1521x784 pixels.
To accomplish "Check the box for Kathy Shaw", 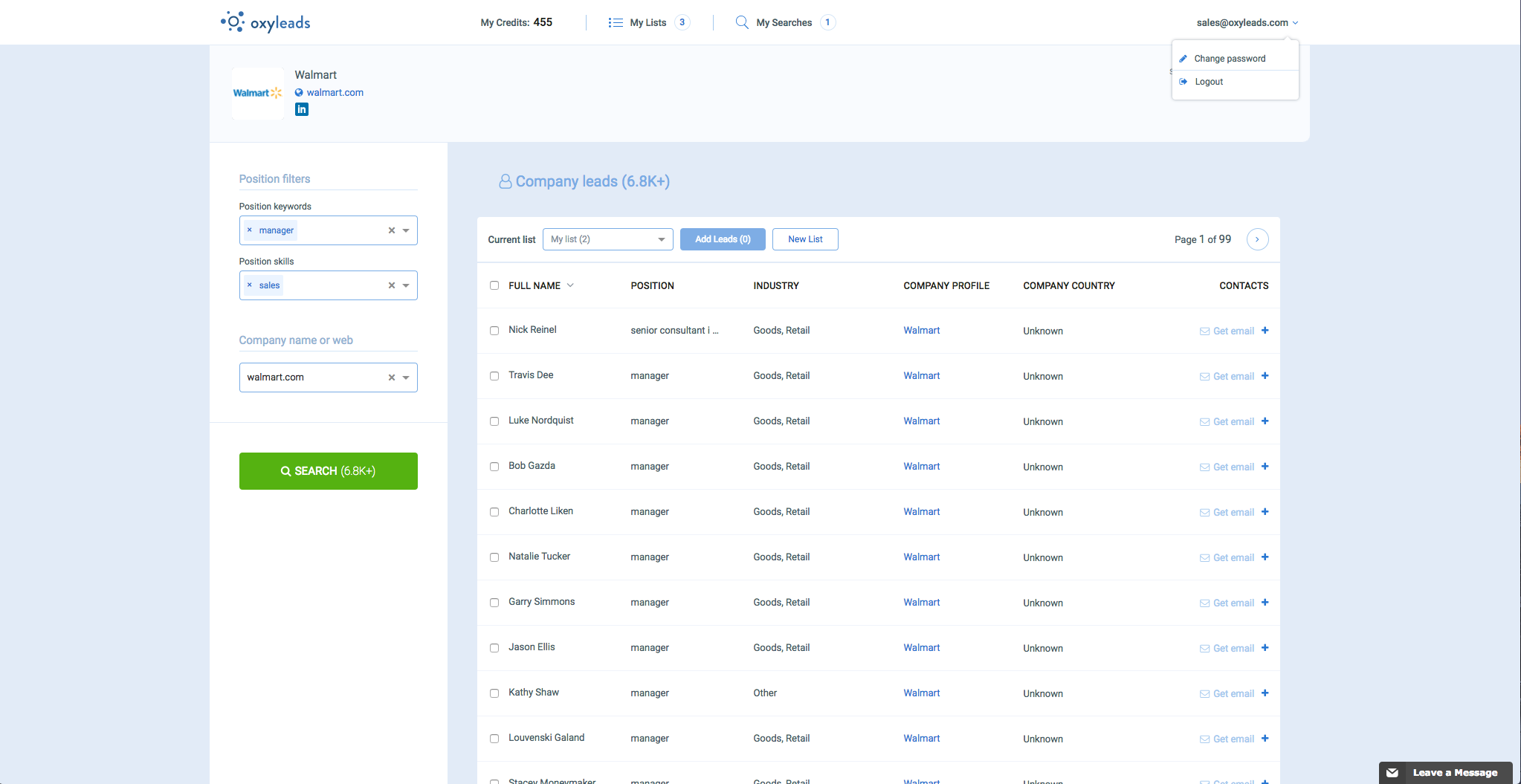I will (x=494, y=693).
